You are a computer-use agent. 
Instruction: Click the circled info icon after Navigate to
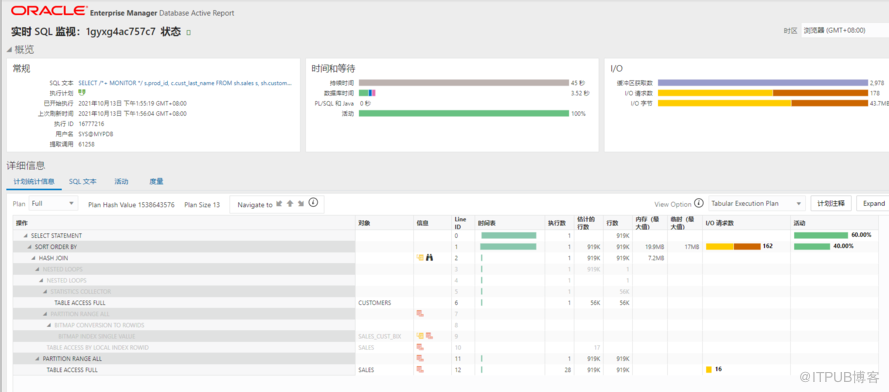313,203
